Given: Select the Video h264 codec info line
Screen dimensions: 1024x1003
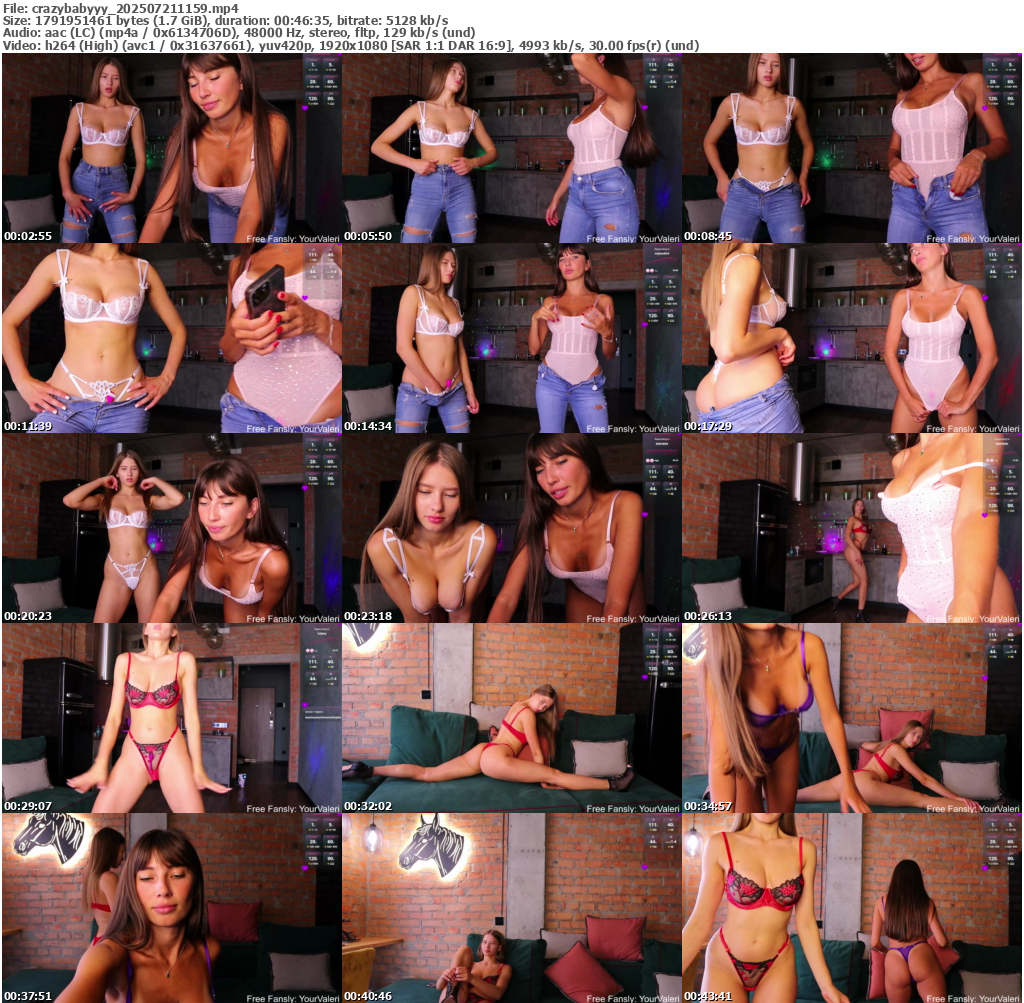Looking at the screenshot, I should click(x=350, y=45).
